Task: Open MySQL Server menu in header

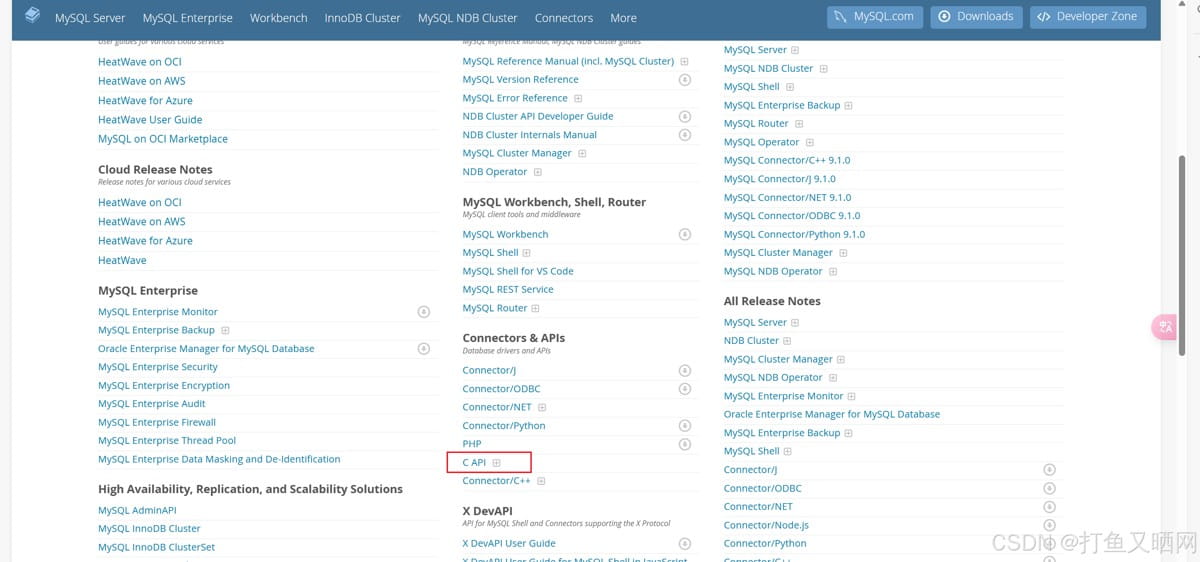Action: click(x=90, y=17)
